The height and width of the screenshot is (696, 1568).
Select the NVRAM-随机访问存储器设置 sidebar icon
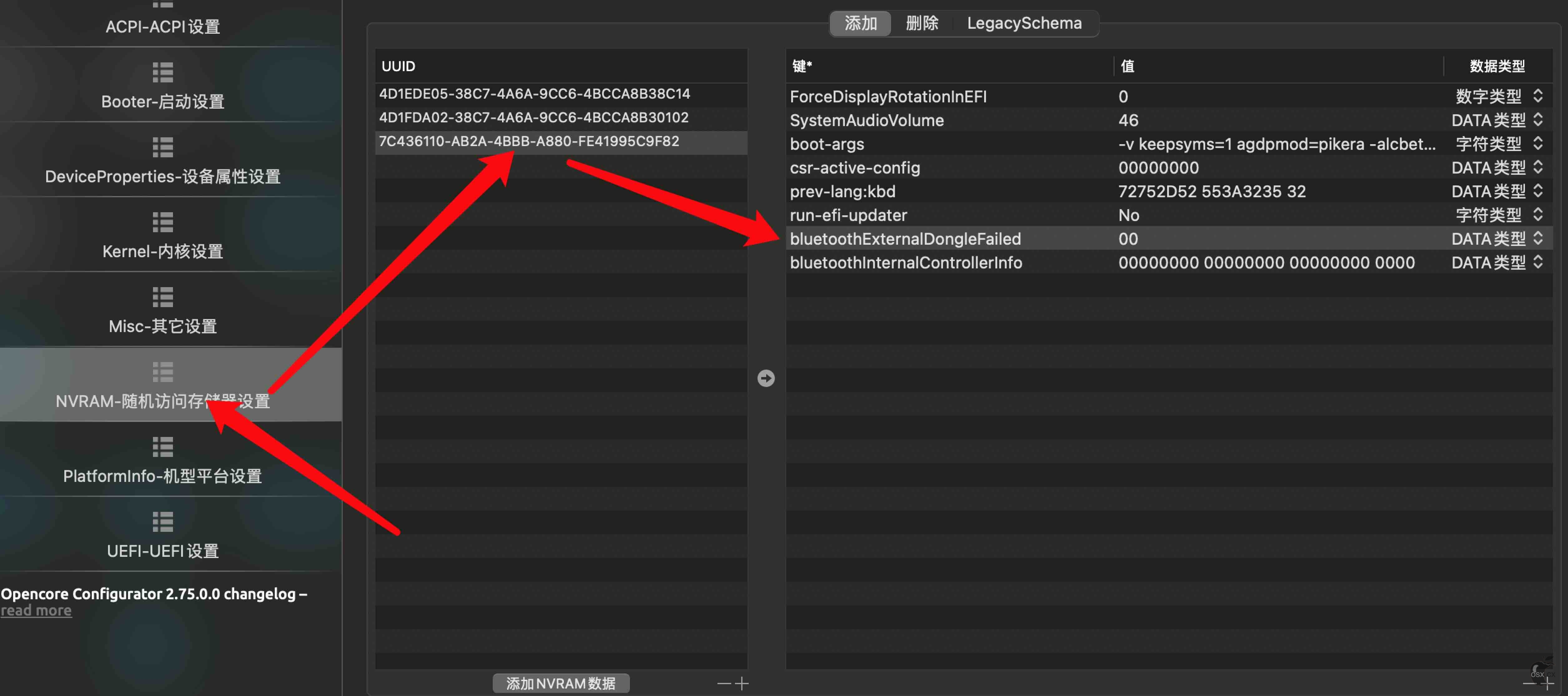tap(163, 372)
